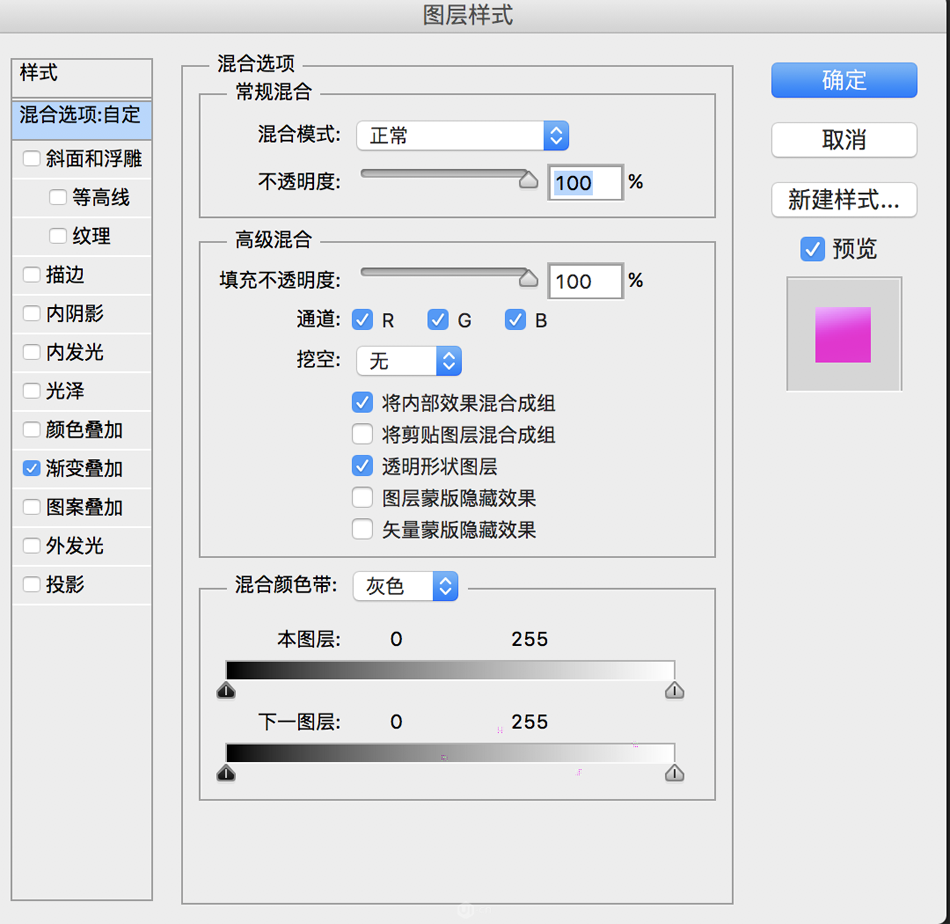950x924 pixels.
Task: Uncheck 将内部效果混合成组
Action: coord(362,402)
